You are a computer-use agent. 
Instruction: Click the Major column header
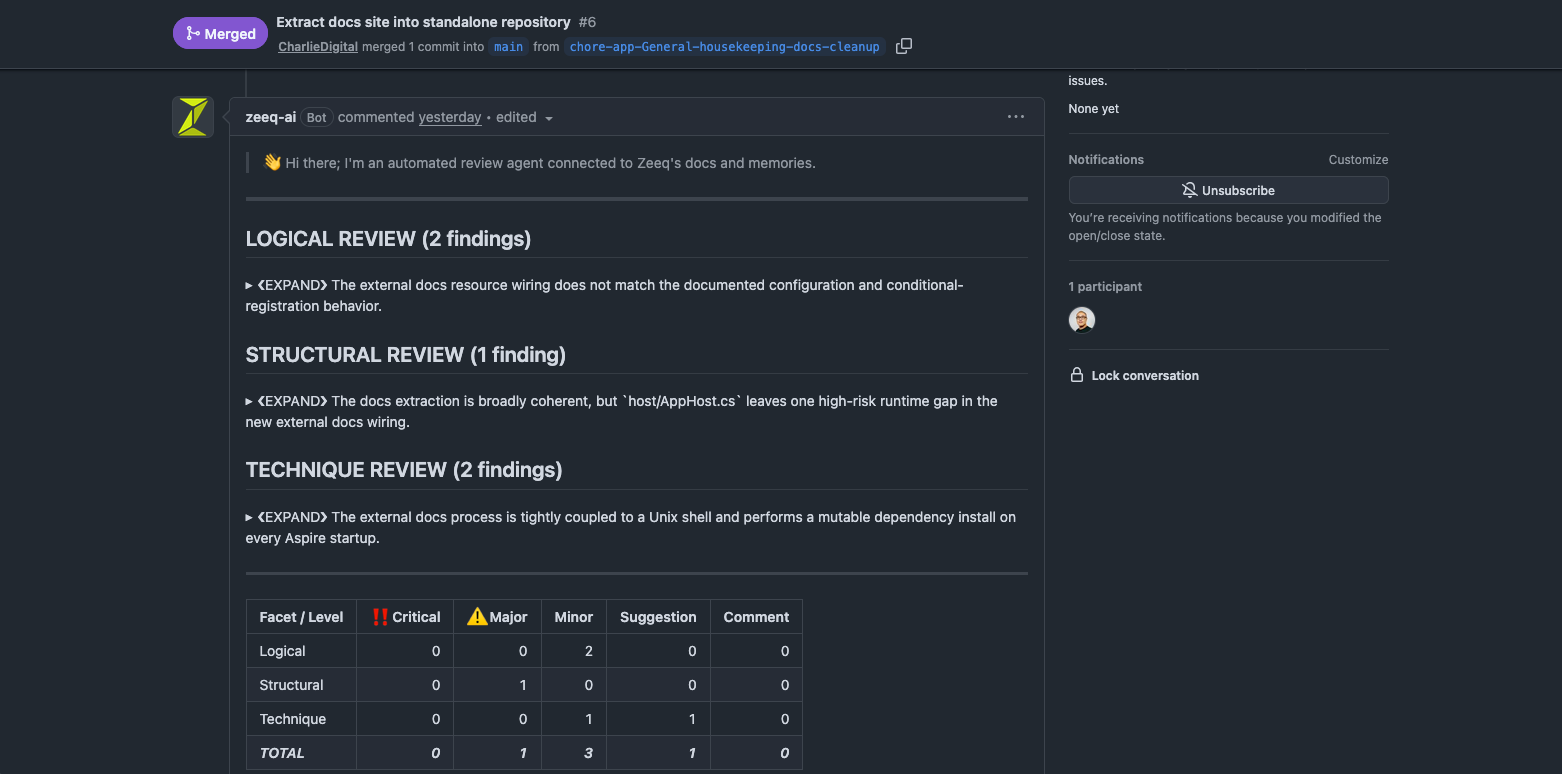point(497,617)
